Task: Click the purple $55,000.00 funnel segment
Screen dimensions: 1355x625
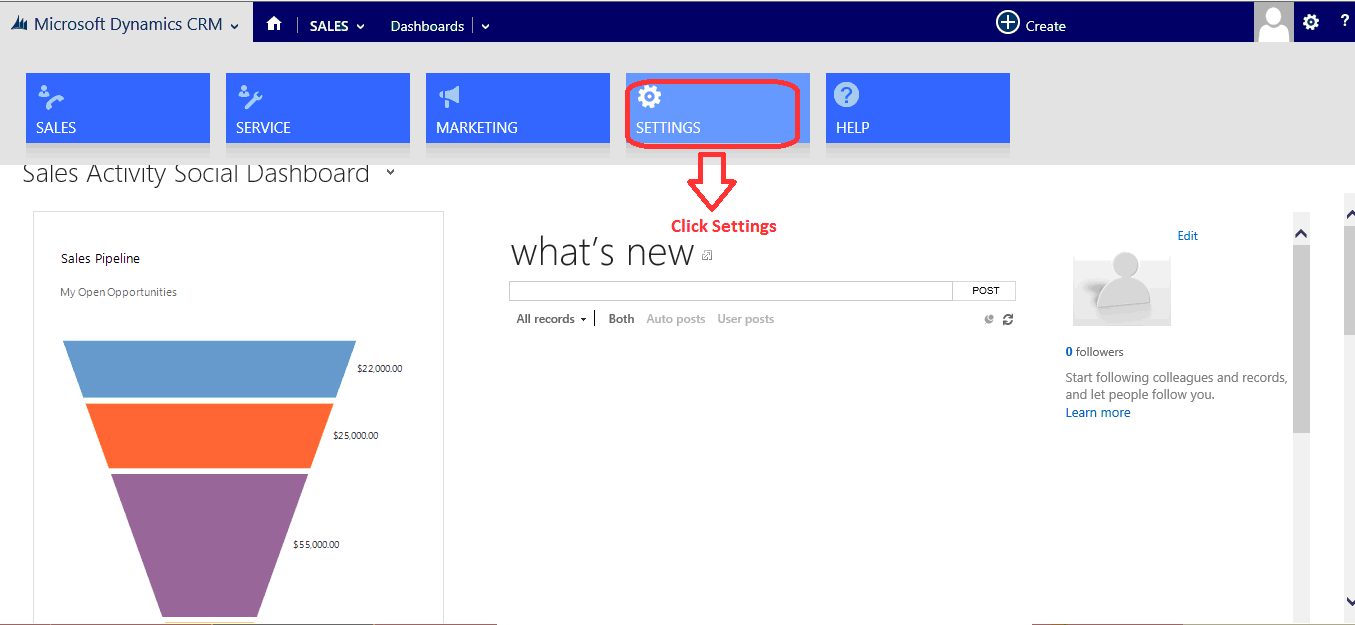Action: [209, 545]
